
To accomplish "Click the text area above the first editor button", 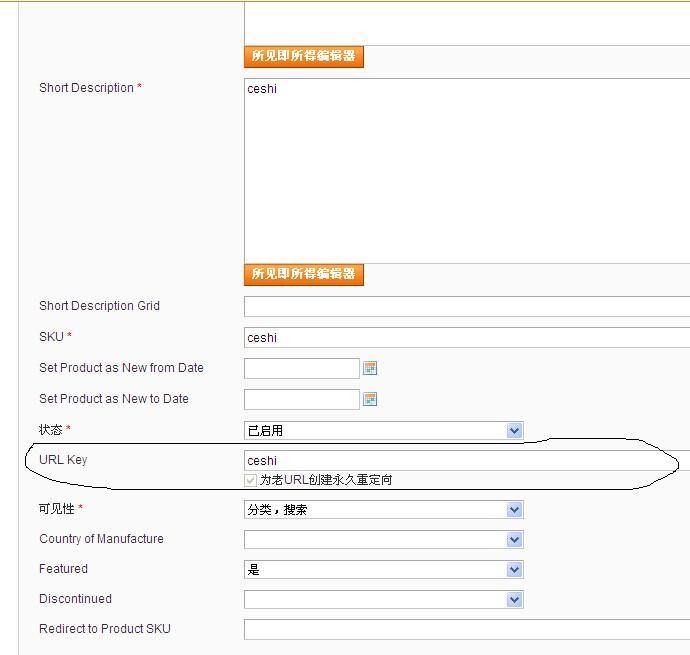I will [466, 23].
